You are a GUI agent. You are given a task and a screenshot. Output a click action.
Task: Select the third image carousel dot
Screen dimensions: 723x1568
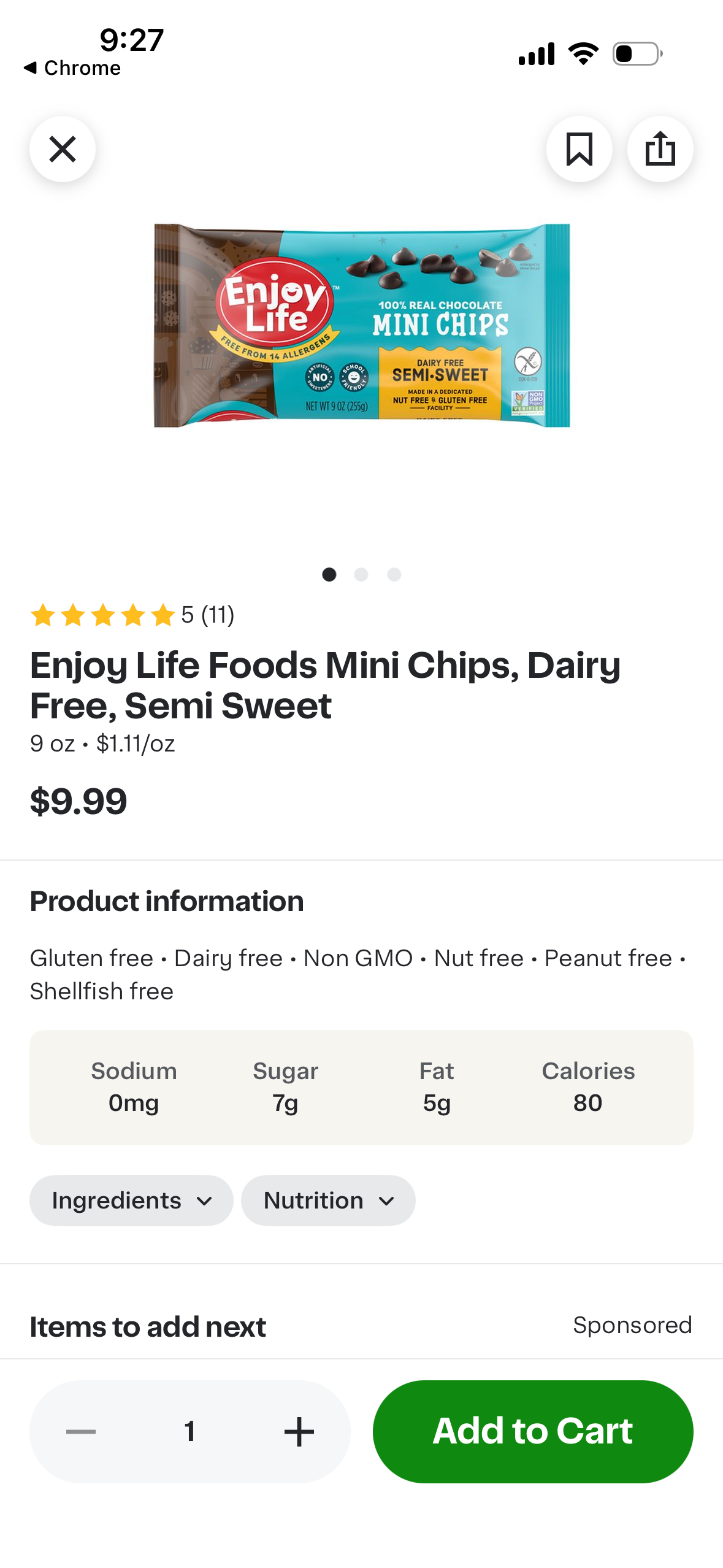tap(394, 574)
